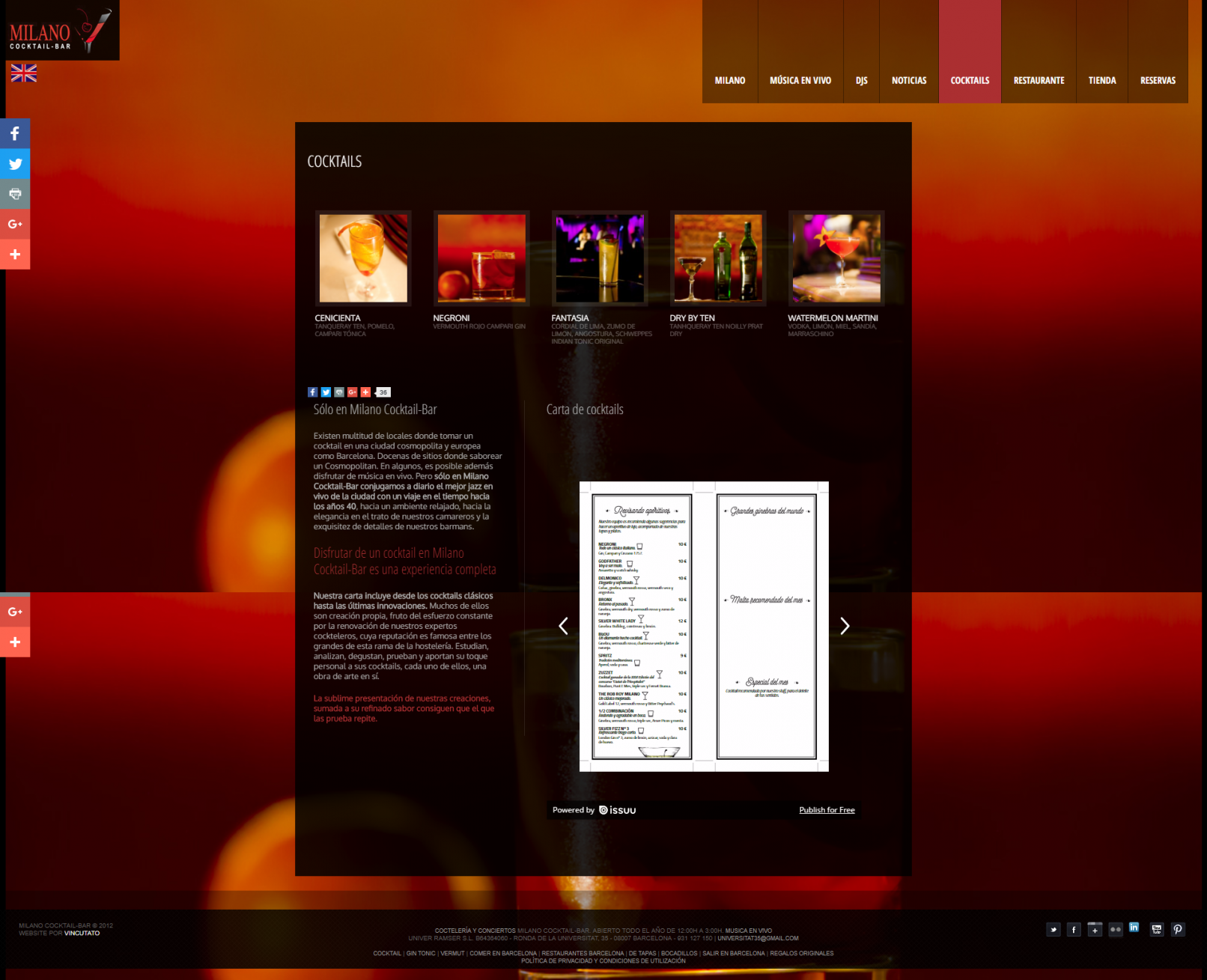Navigate to the Restaurante menu item

pos(1039,80)
